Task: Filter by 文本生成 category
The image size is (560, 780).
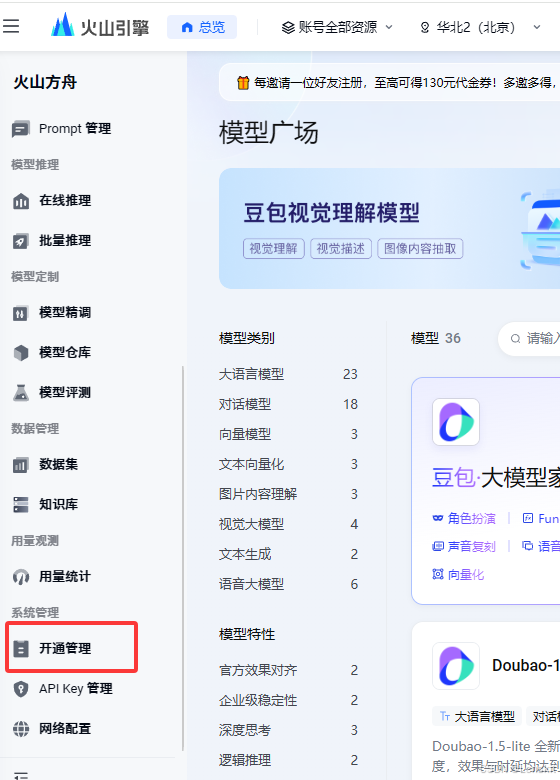Action: click(x=288, y=554)
